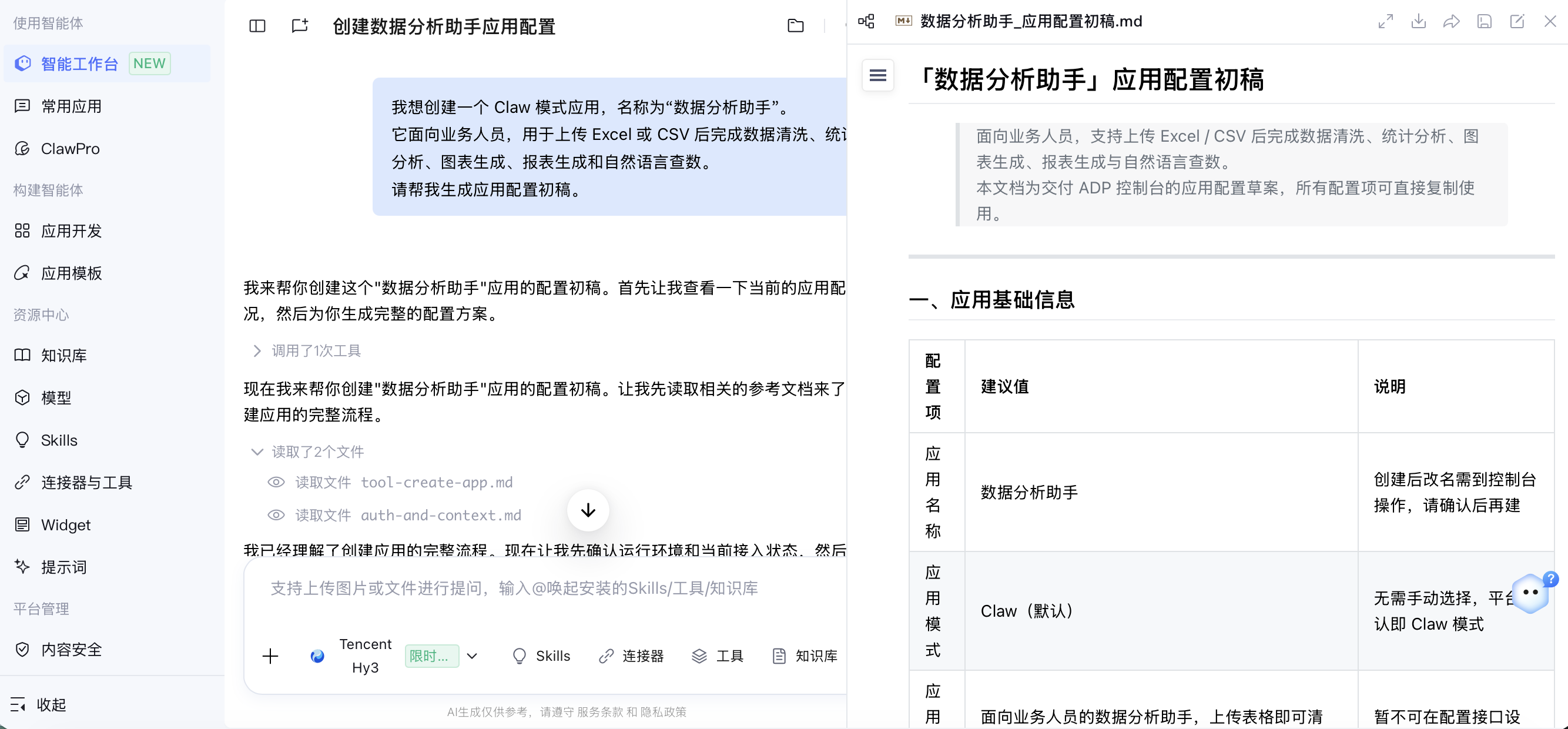Click the ClawPro swirl icon
This screenshot has width=1568, height=729.
(22, 149)
